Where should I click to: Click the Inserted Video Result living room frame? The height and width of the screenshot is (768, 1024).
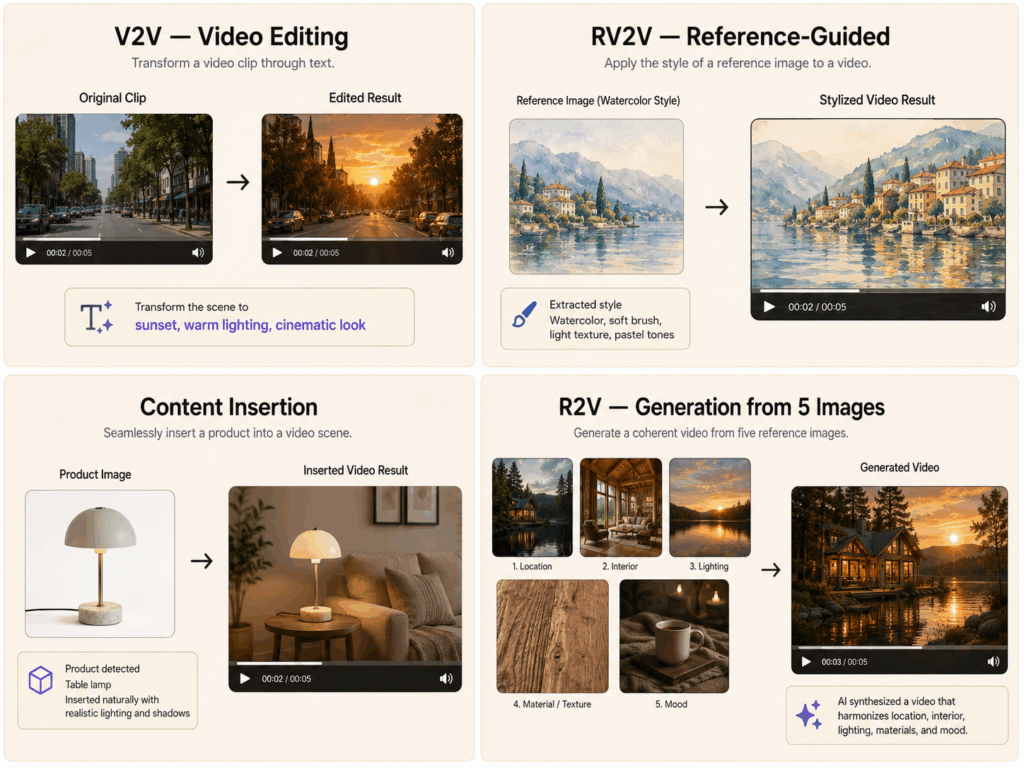[x=345, y=574]
